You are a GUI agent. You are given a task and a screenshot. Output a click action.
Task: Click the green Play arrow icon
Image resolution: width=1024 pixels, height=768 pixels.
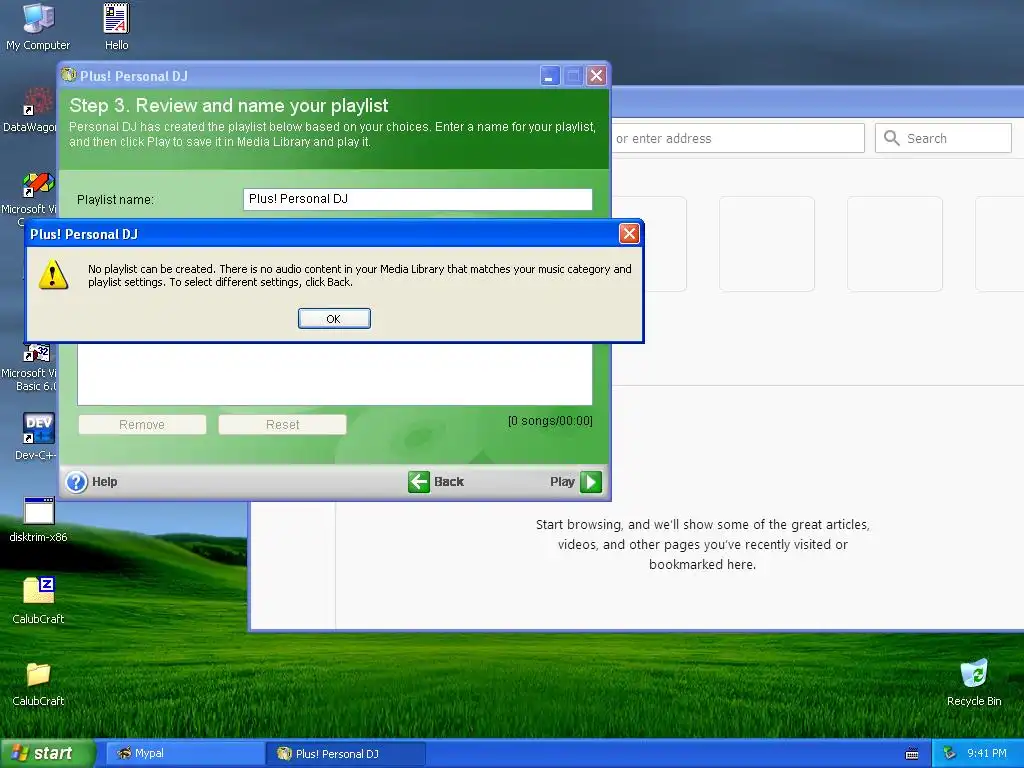(x=590, y=482)
